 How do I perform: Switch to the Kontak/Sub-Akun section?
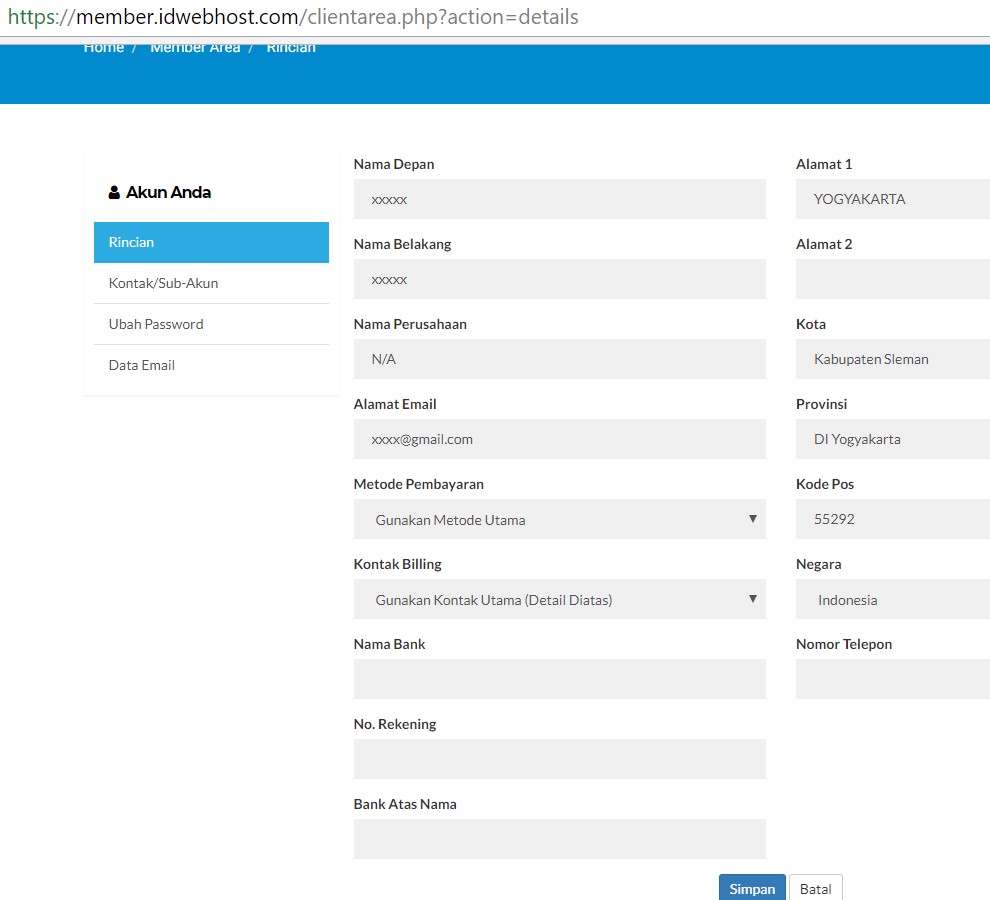161,283
